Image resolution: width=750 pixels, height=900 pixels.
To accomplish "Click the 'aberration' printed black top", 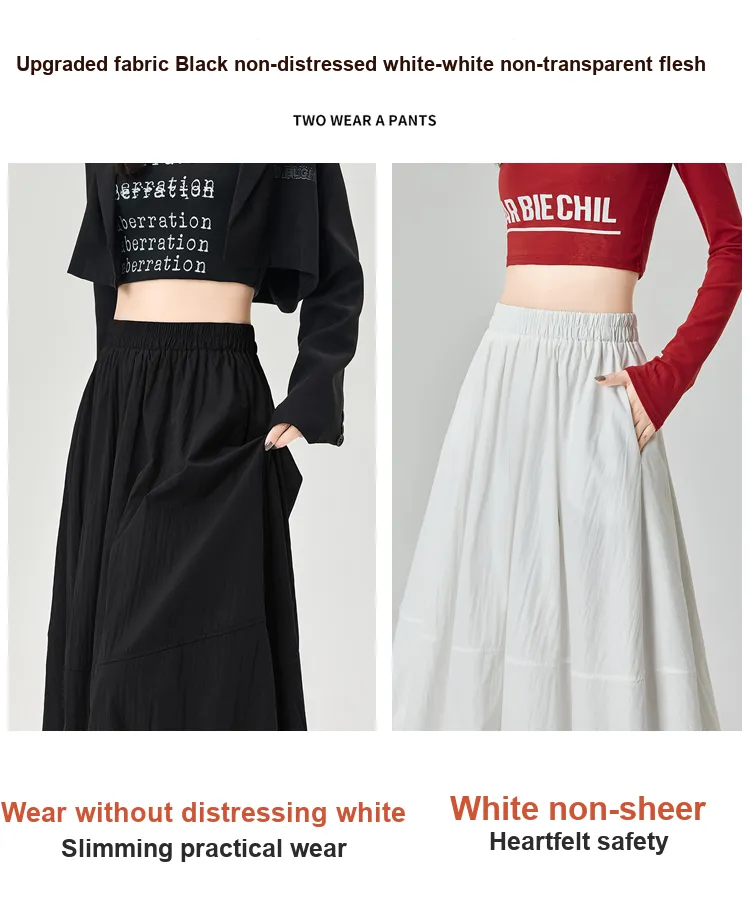I will (165, 227).
